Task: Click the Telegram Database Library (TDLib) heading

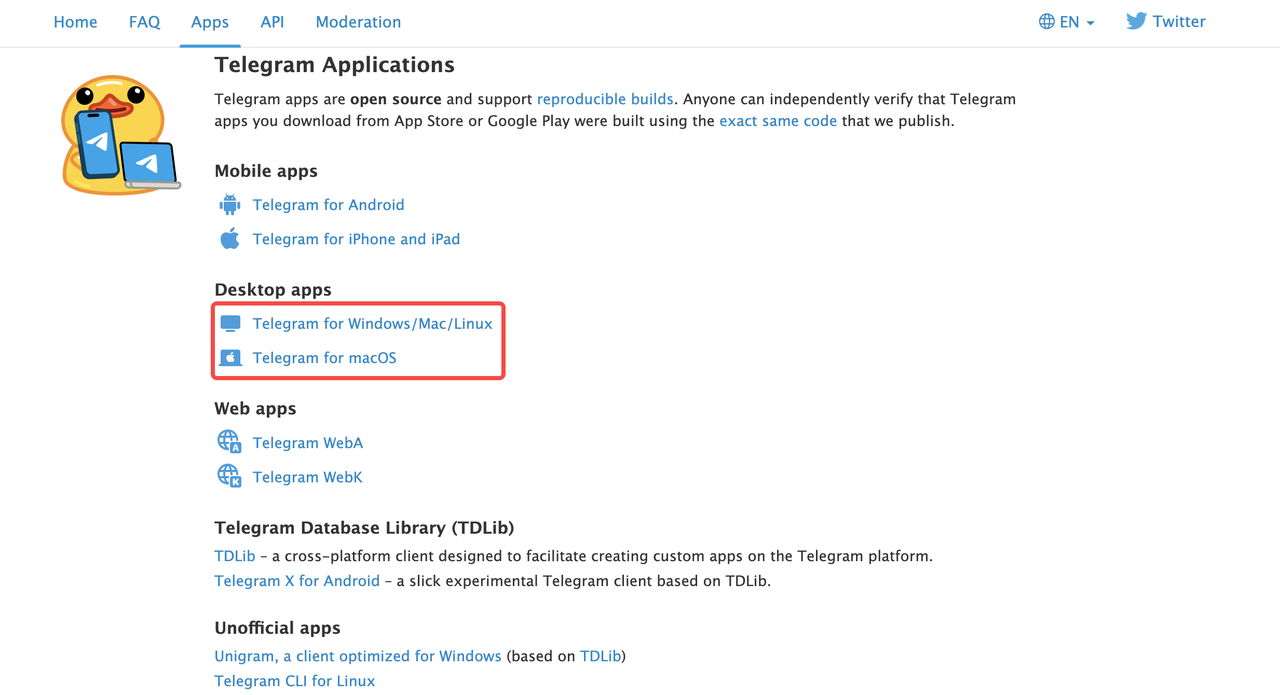Action: click(364, 528)
